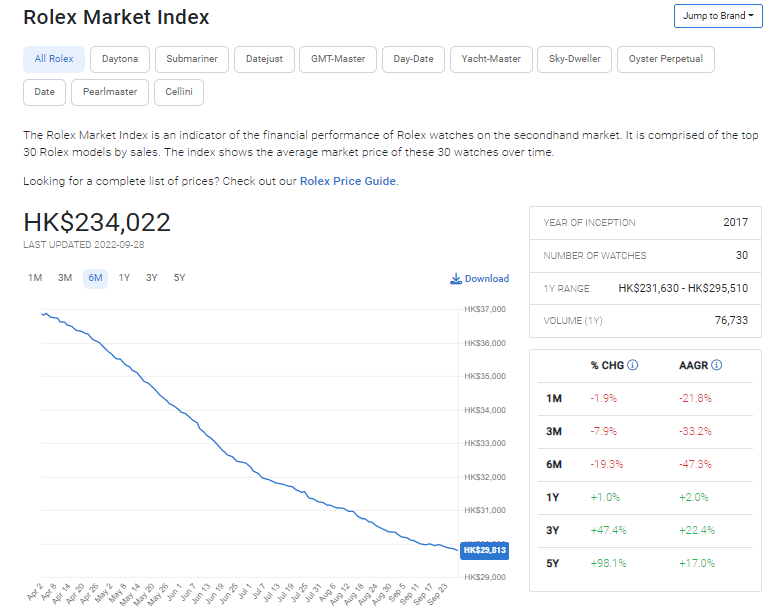Toggle chart range to 3M
777x613 pixels.
click(x=65, y=278)
